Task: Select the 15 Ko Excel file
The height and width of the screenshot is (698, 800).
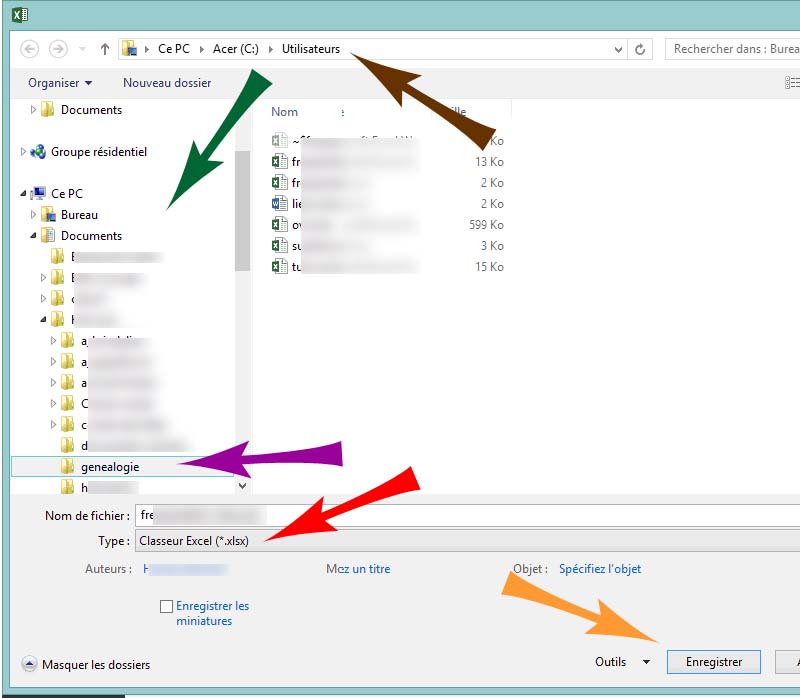Action: tap(388, 266)
